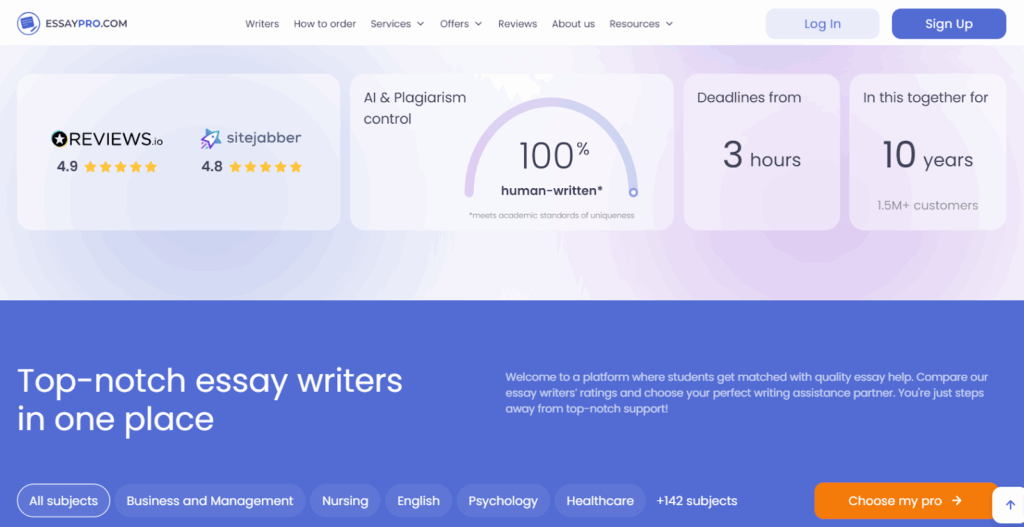The height and width of the screenshot is (527, 1024).
Task: Expand the Services dropdown menu
Action: click(x=397, y=24)
